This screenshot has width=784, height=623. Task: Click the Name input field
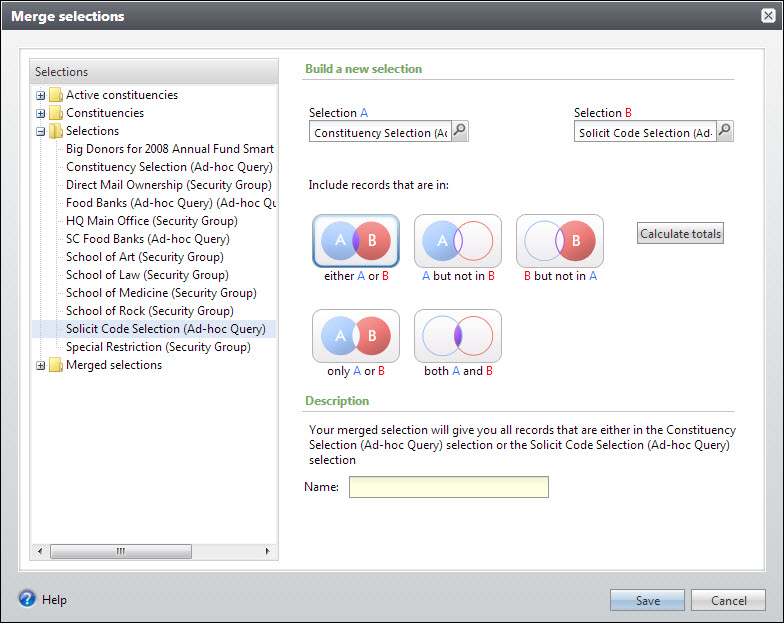448,486
